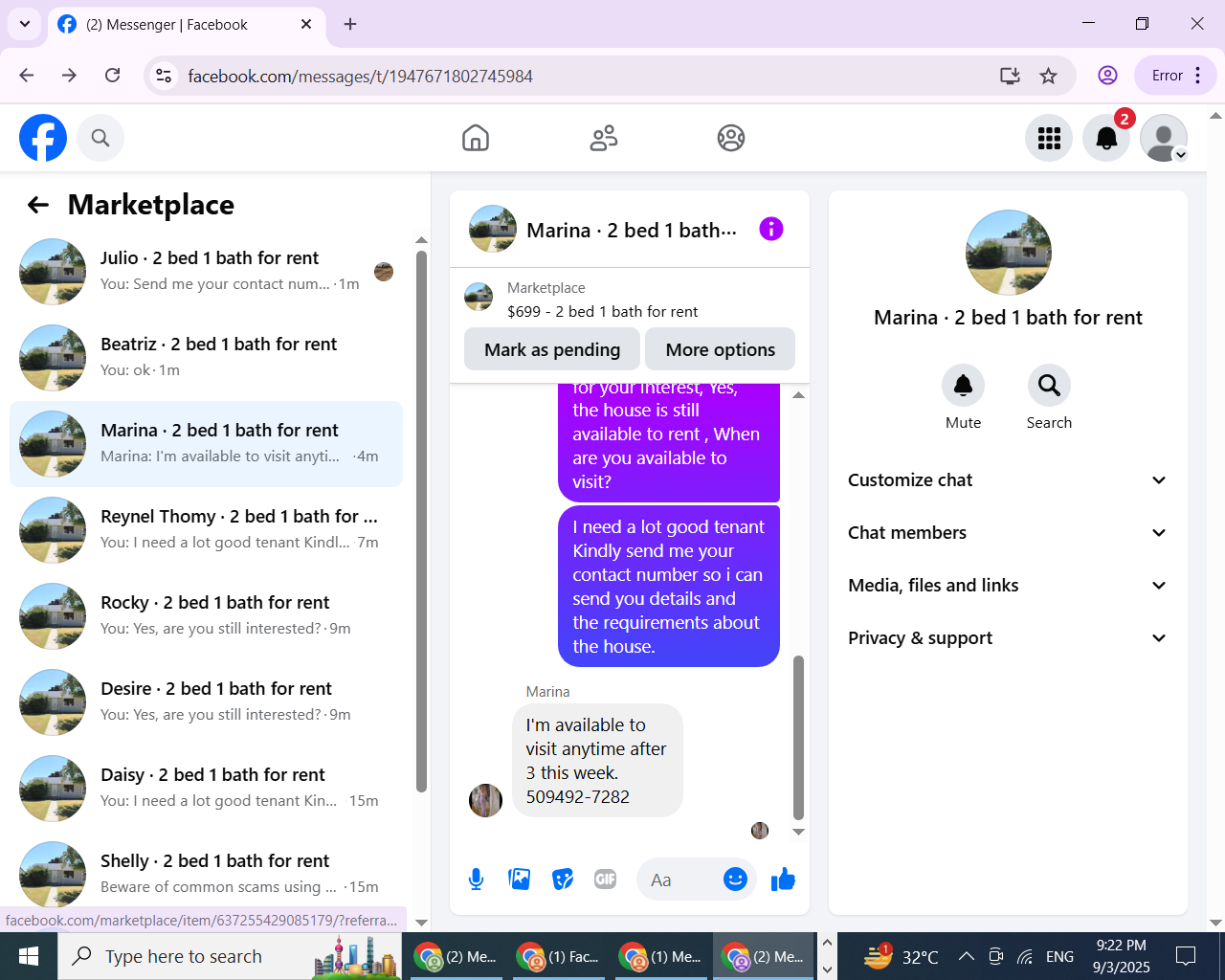Open the Facebook logo home link
Image resolution: width=1225 pixels, height=980 pixels.
coord(43,138)
